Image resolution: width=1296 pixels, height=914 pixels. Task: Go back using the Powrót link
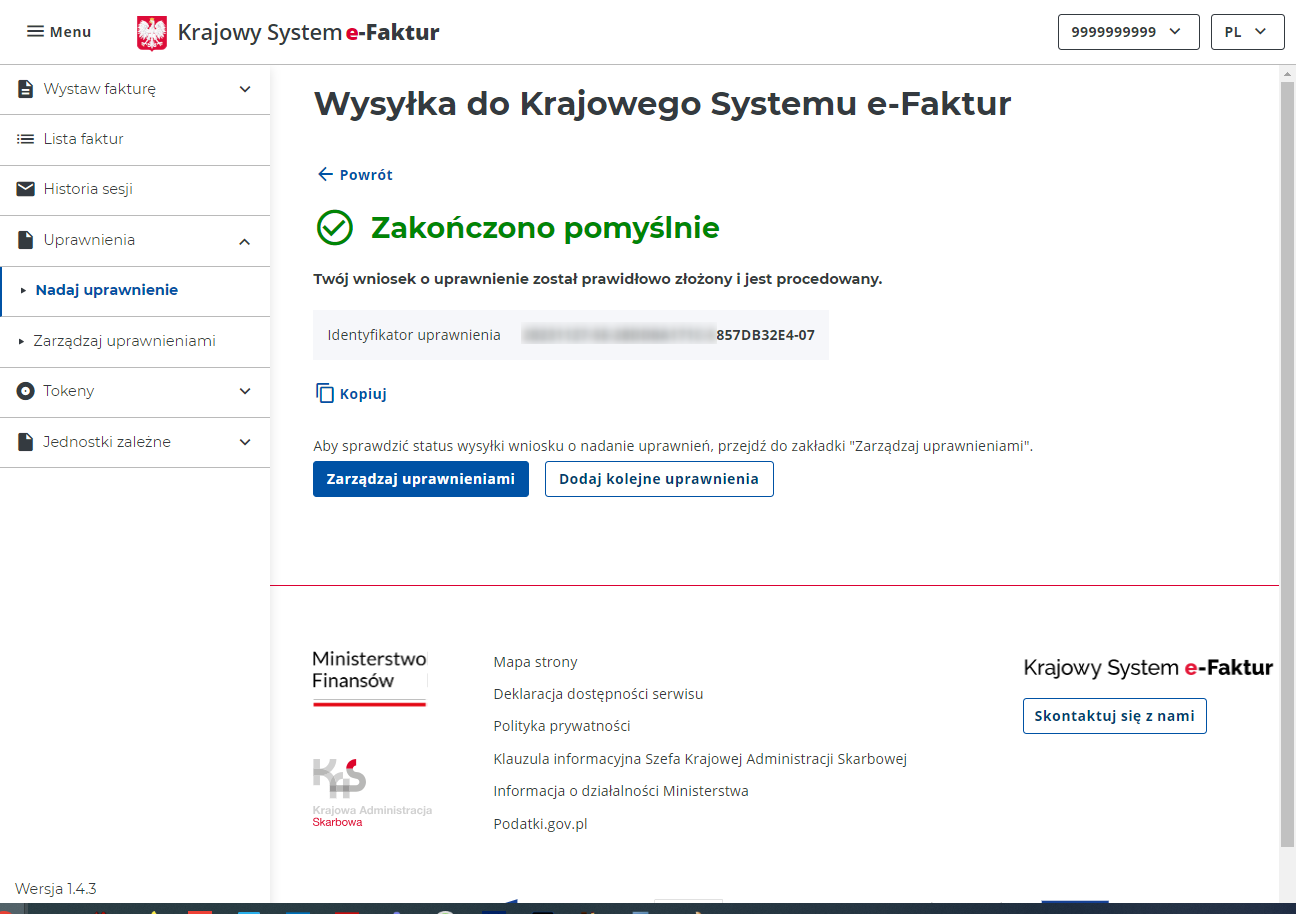(355, 175)
